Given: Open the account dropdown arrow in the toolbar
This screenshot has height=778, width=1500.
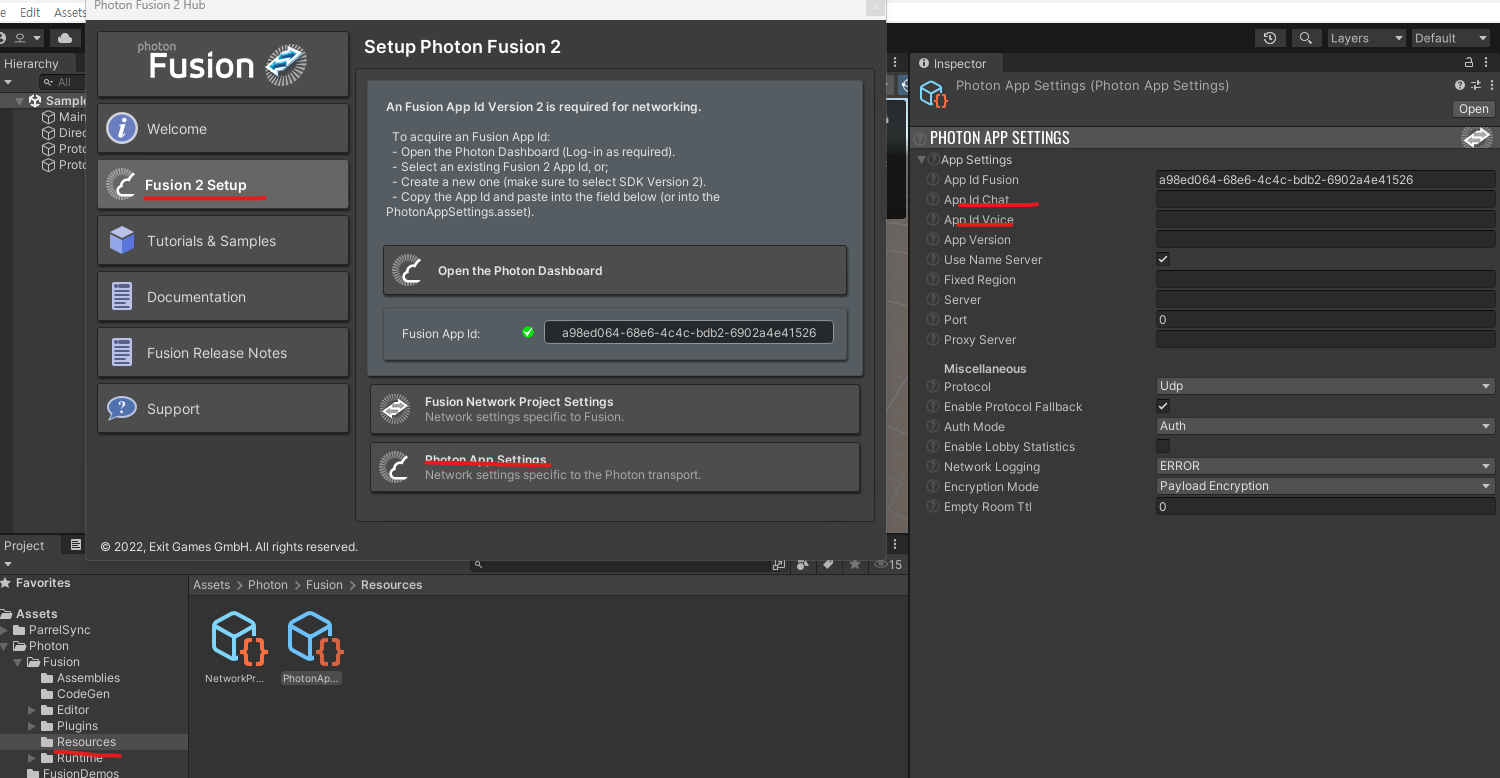Looking at the screenshot, I should [x=37, y=38].
